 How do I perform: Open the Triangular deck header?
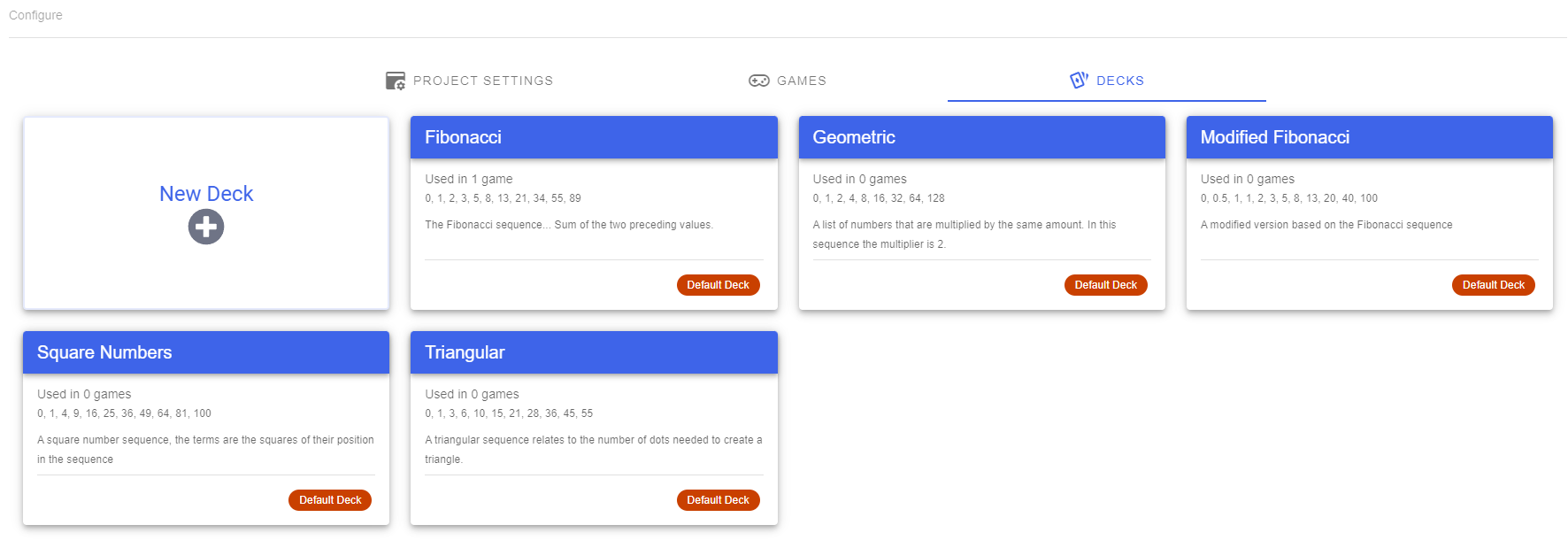[594, 352]
